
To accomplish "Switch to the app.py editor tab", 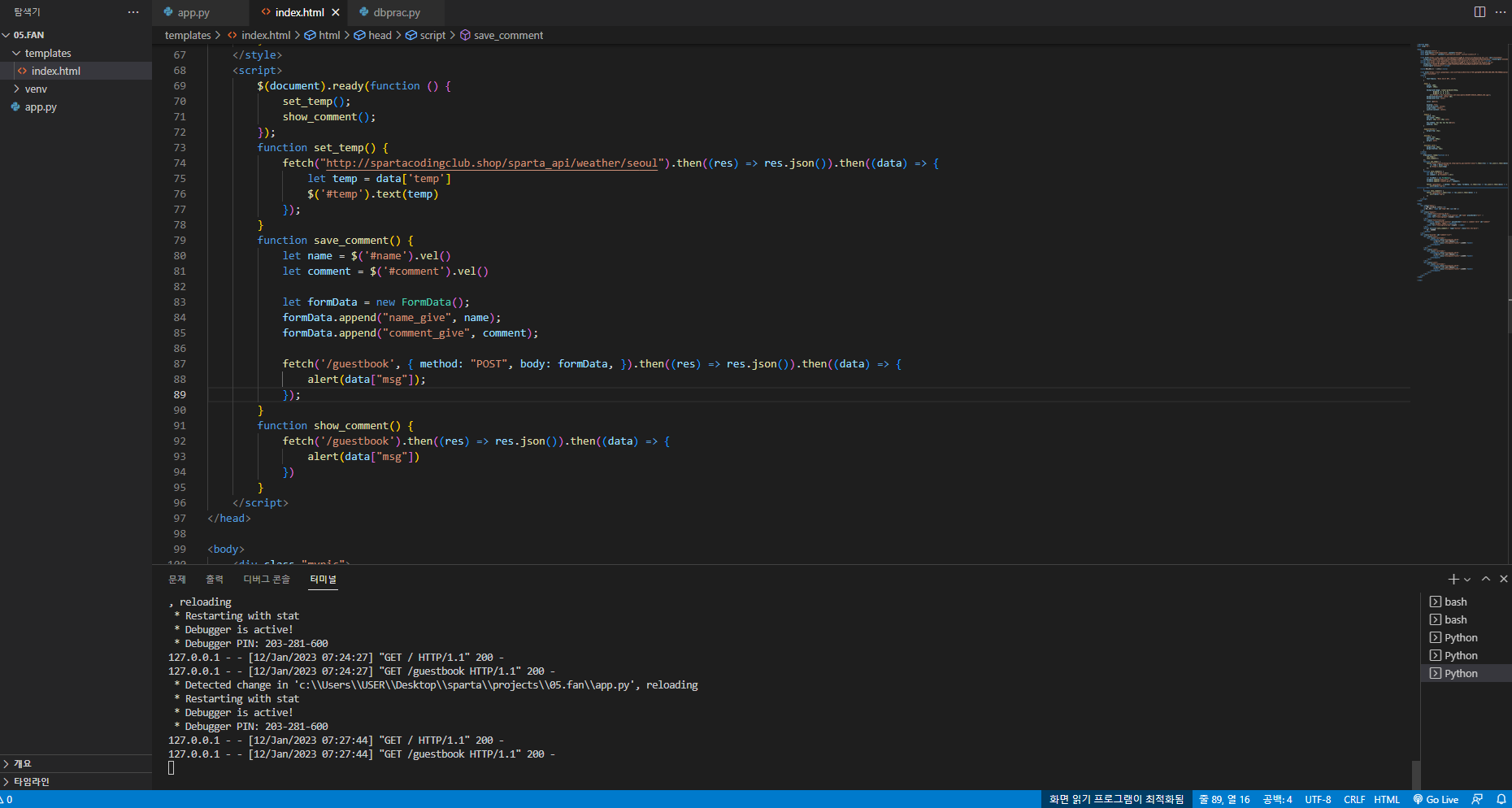I will pos(193,12).
